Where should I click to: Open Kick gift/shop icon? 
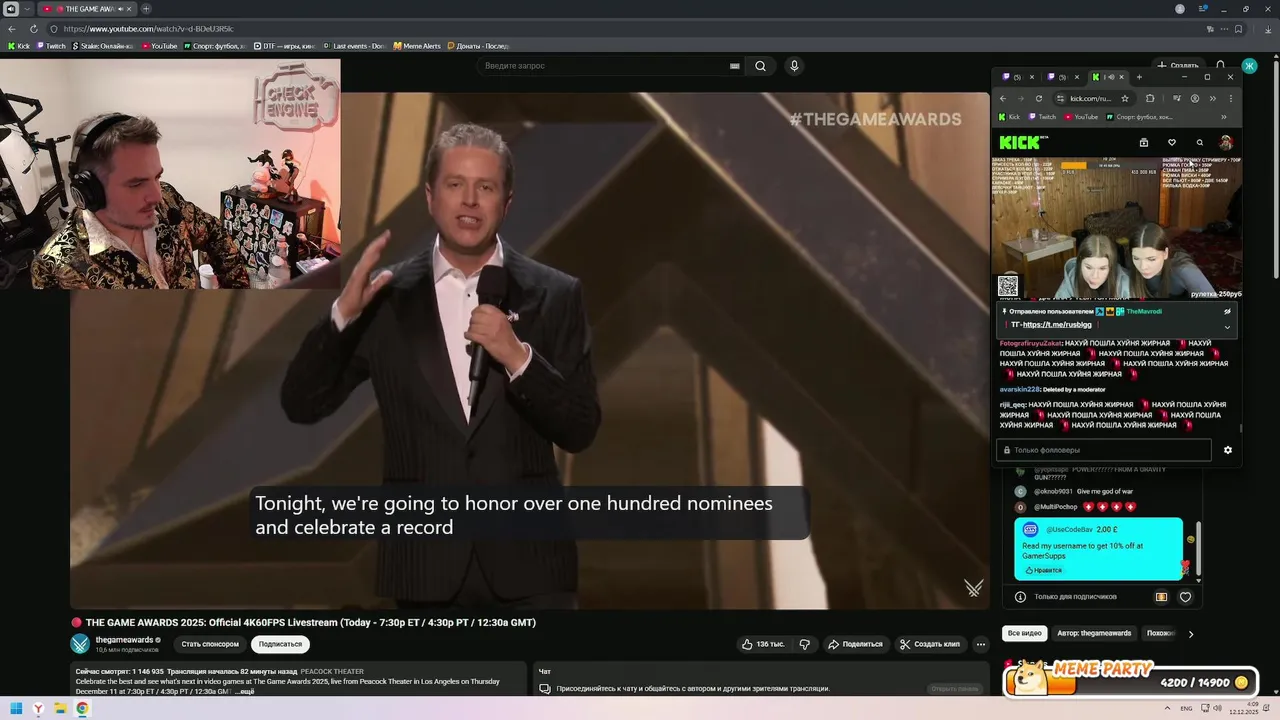(1144, 142)
